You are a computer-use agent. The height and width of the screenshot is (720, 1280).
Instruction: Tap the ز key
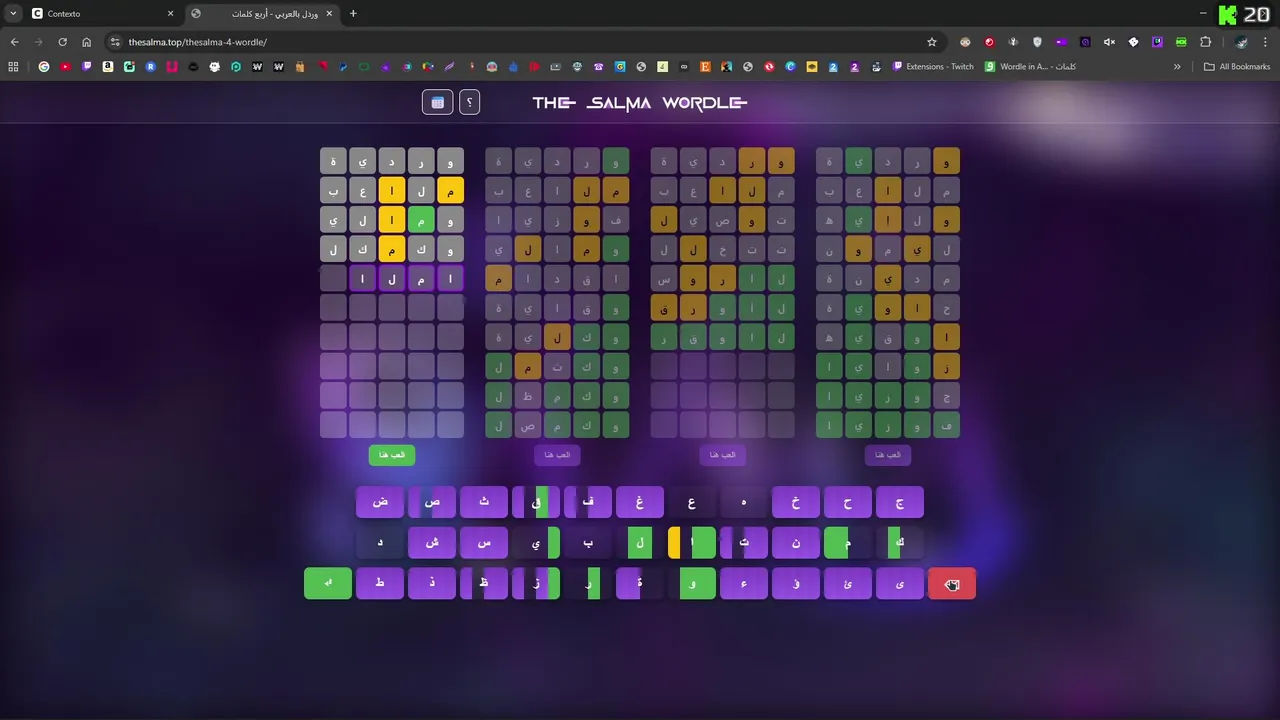536,584
